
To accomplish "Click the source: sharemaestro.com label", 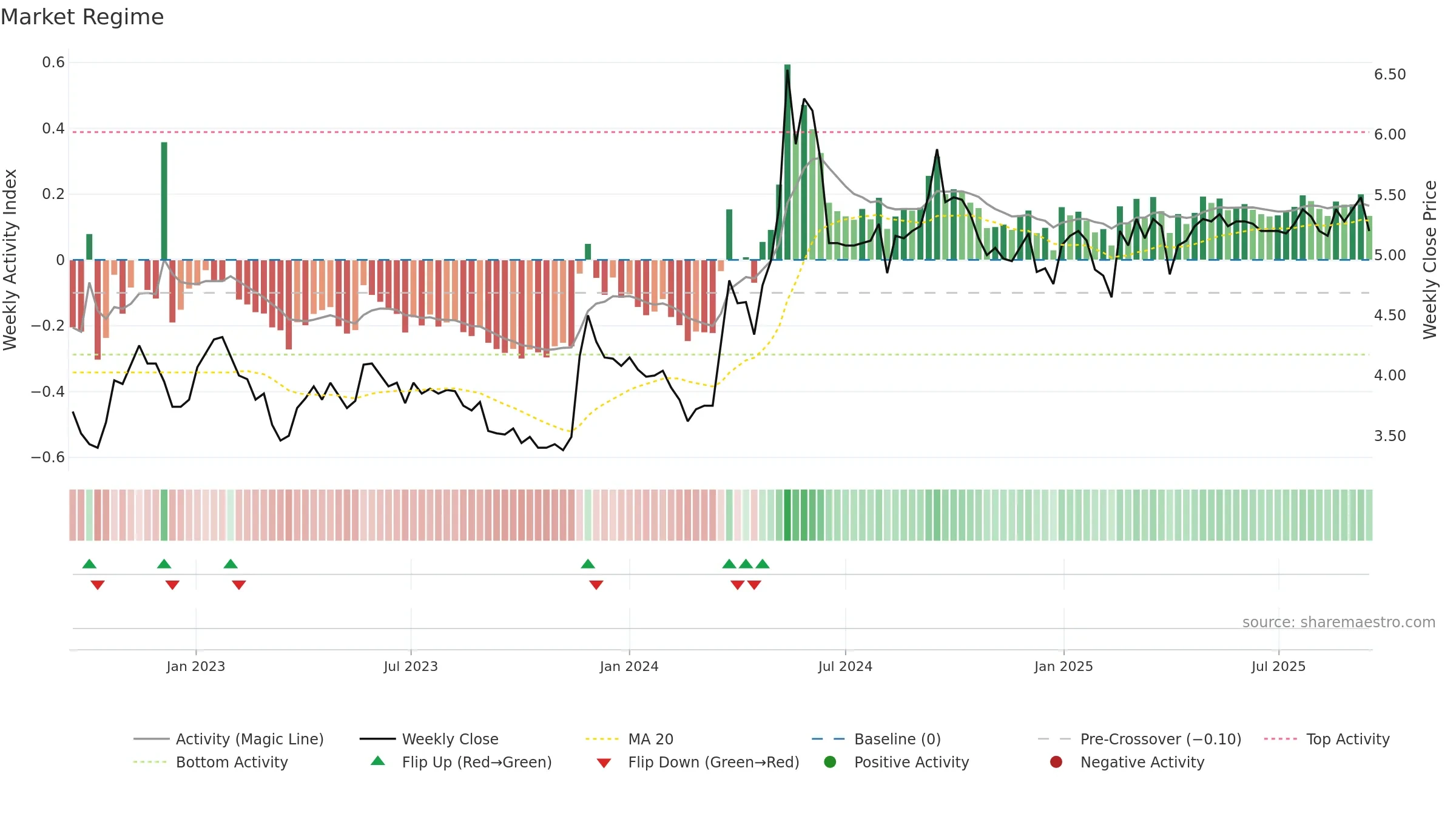I will [1339, 622].
